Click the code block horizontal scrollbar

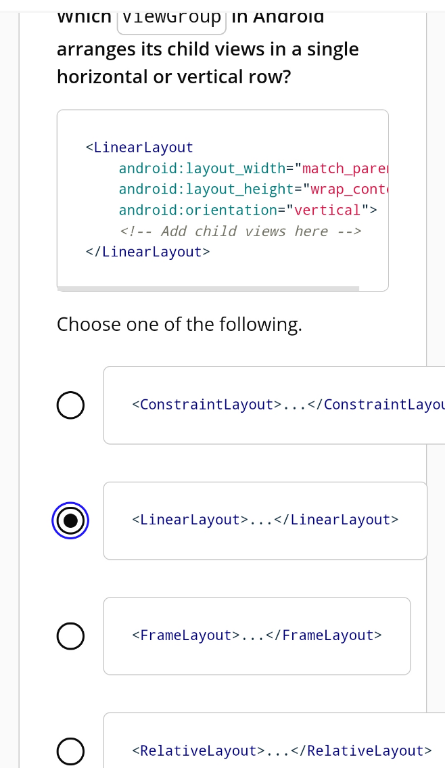(x=209, y=288)
